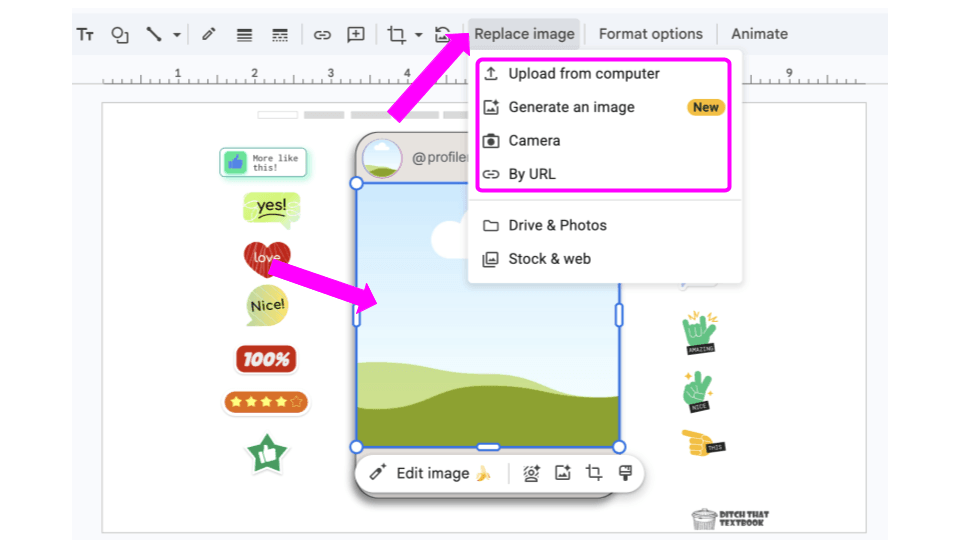Select the 'Nice!' bubble sticker

(x=267, y=306)
